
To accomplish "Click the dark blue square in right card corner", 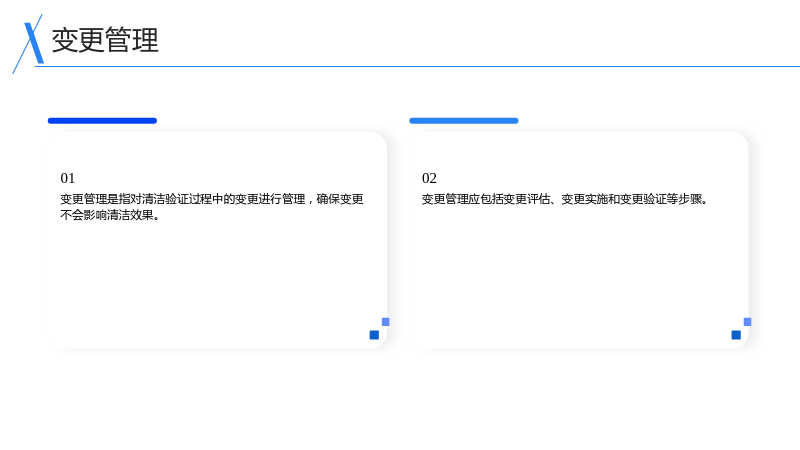I will pos(736,335).
